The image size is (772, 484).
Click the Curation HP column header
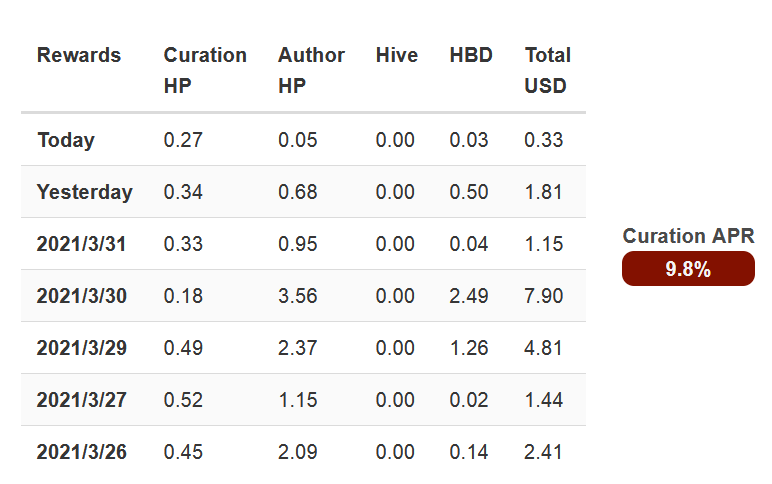(205, 70)
